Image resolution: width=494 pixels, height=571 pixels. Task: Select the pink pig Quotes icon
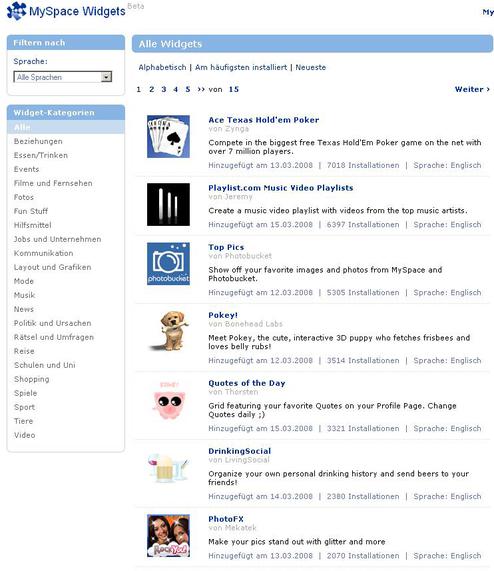169,400
